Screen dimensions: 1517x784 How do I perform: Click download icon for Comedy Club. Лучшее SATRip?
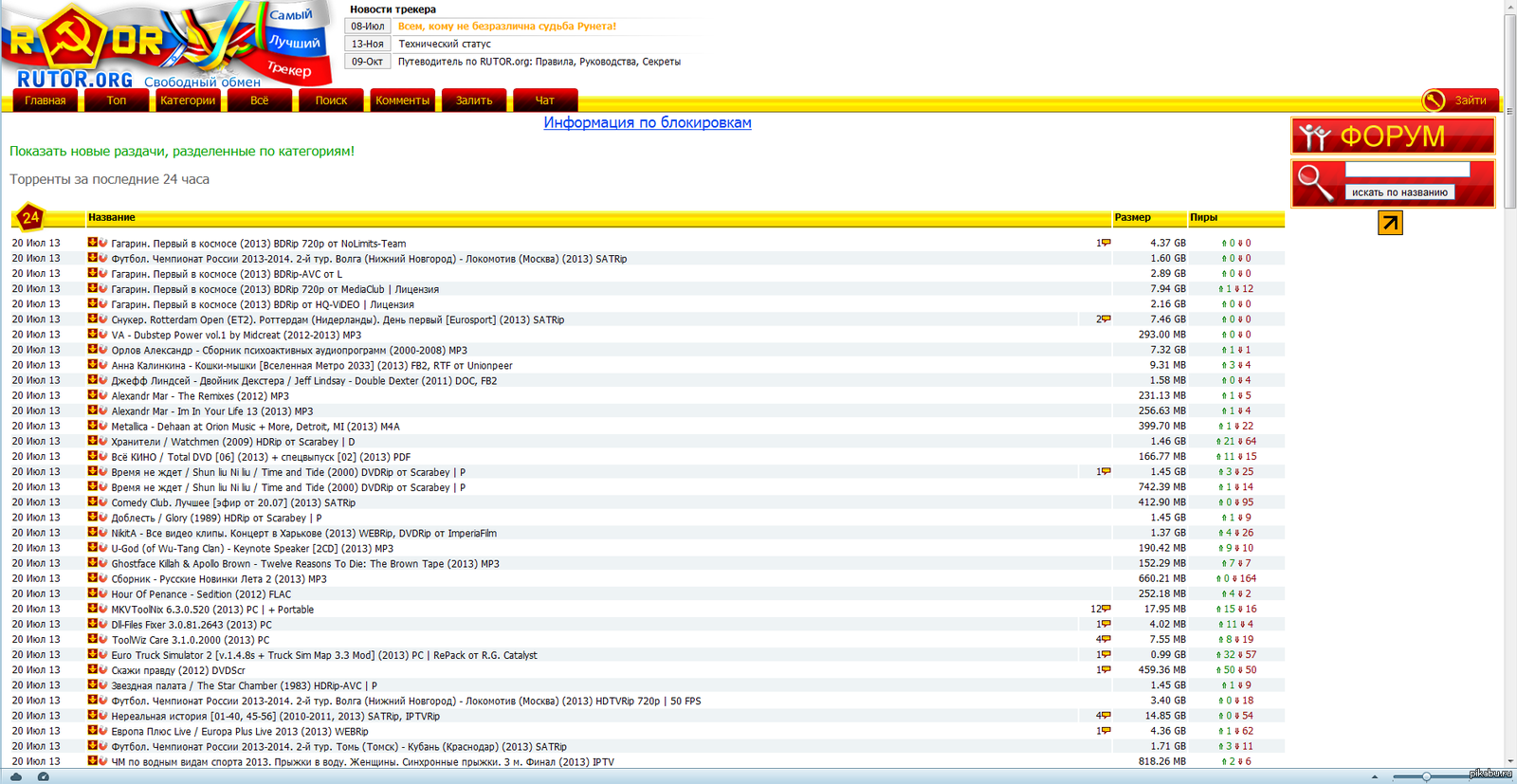[93, 501]
